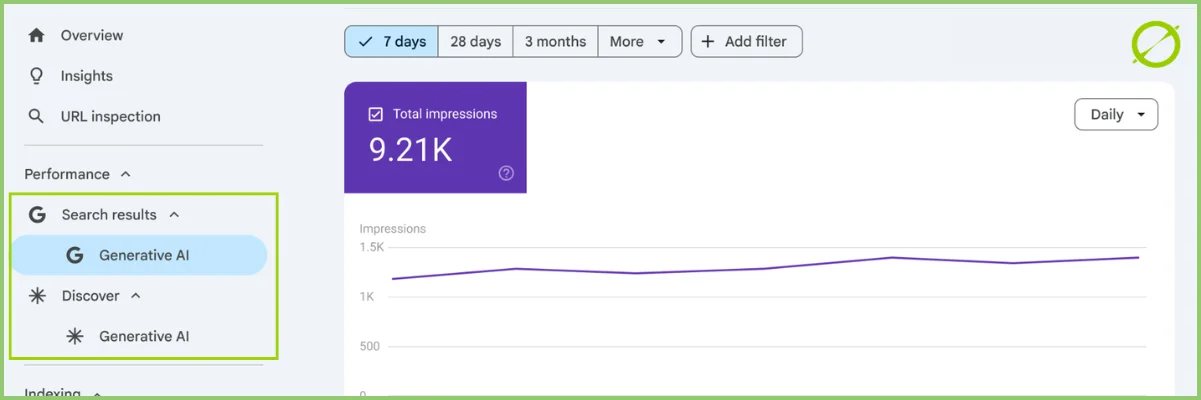Image resolution: width=1201 pixels, height=400 pixels.
Task: Collapse the Discover chevron
Action: pyautogui.click(x=136, y=296)
